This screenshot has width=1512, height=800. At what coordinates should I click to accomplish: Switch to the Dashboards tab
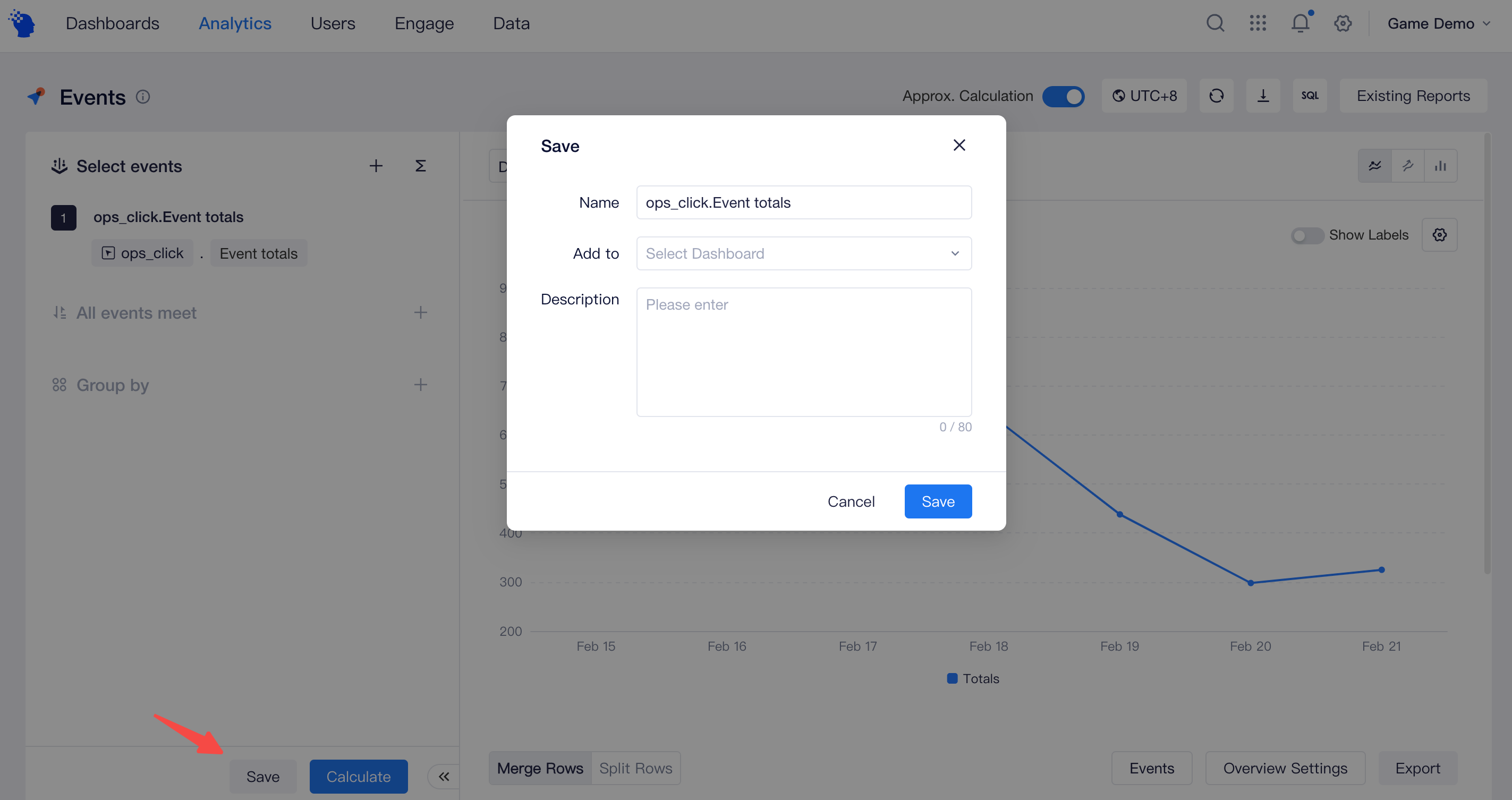pyautogui.click(x=113, y=23)
